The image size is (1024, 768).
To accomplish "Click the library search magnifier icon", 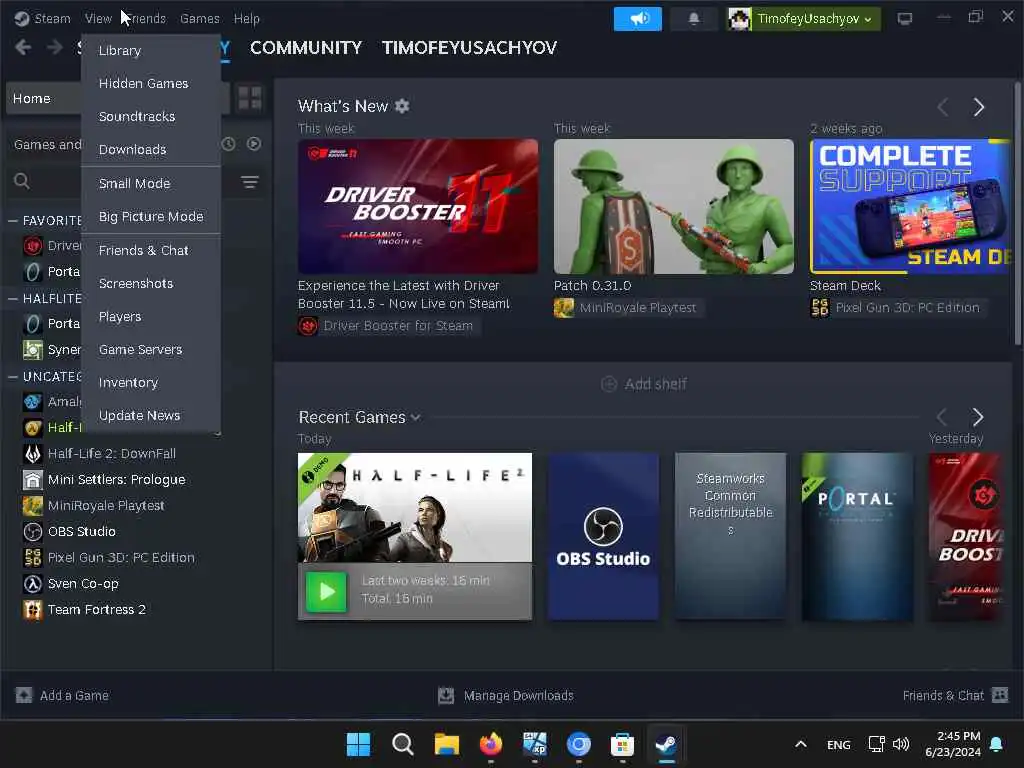I will pos(22,181).
